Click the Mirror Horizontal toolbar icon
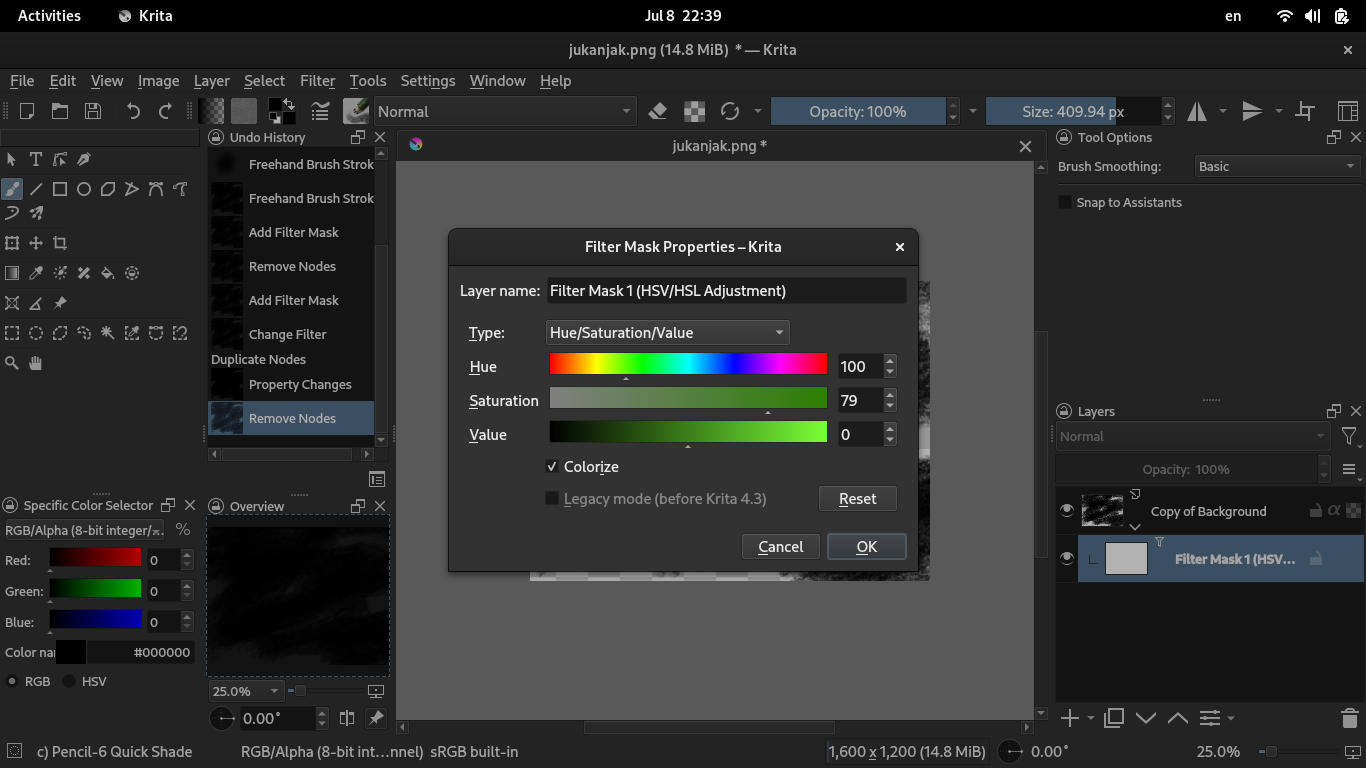This screenshot has height=768, width=1366. pos(1196,111)
